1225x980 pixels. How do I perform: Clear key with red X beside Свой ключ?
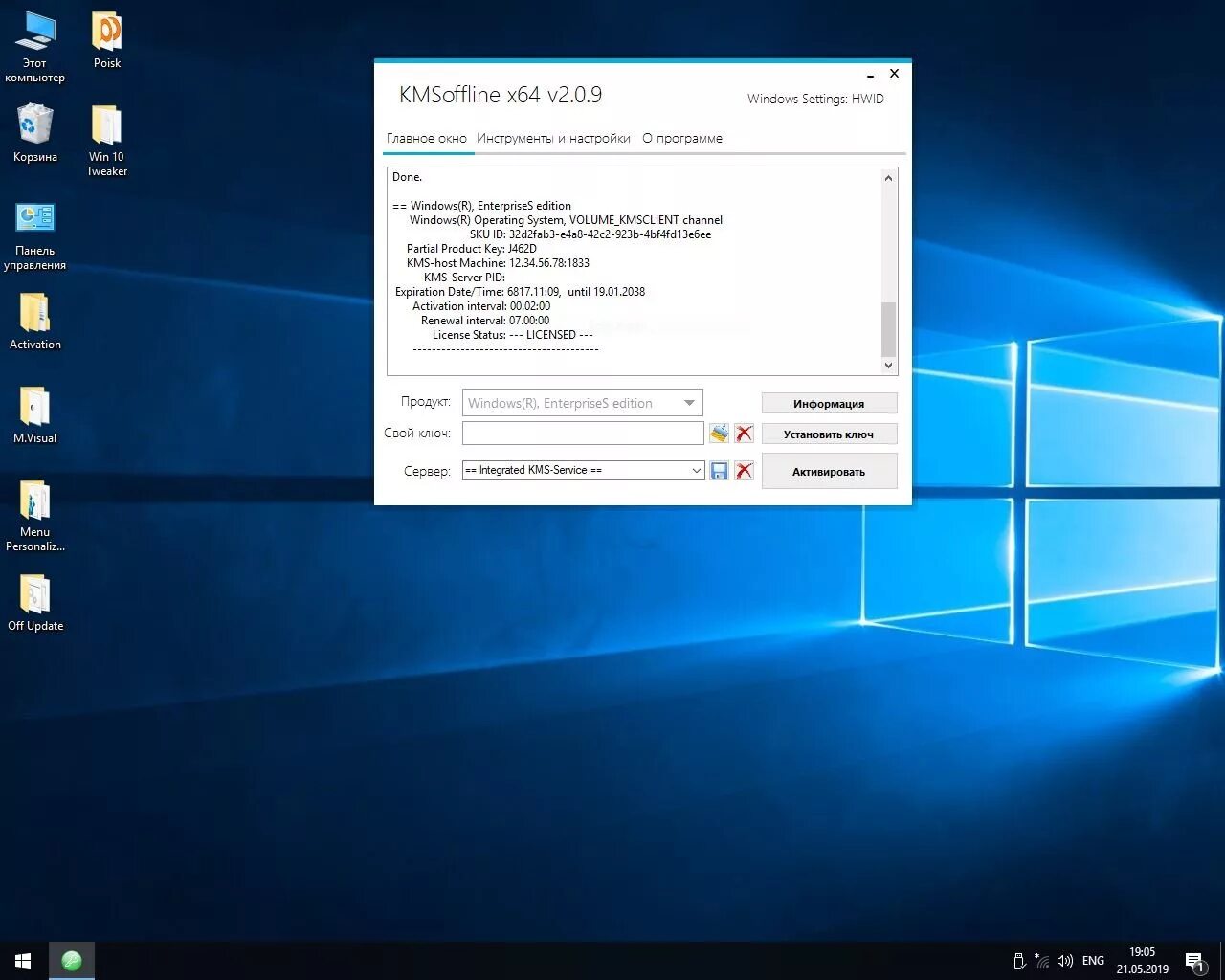pyautogui.click(x=744, y=434)
